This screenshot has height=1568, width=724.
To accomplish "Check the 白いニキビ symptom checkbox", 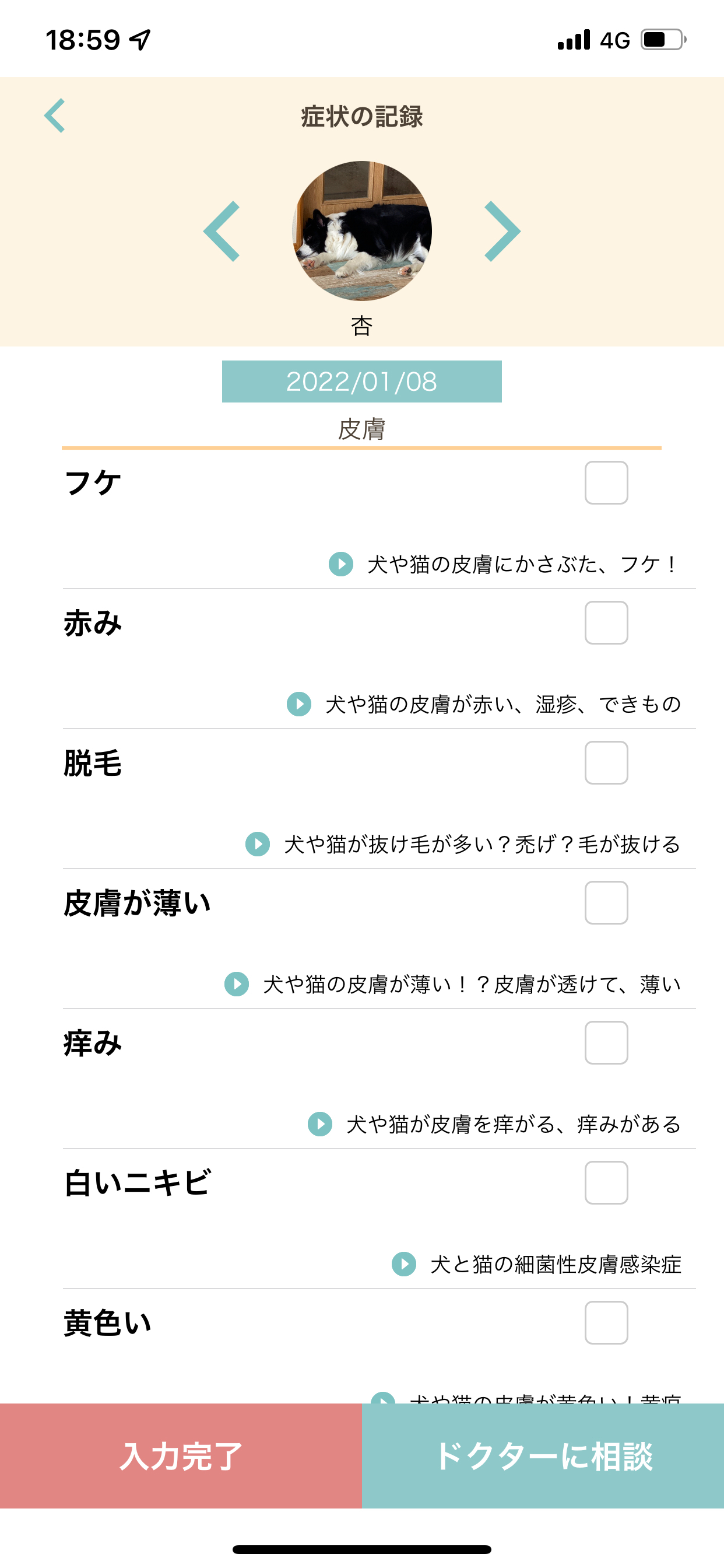I will pyautogui.click(x=606, y=1182).
